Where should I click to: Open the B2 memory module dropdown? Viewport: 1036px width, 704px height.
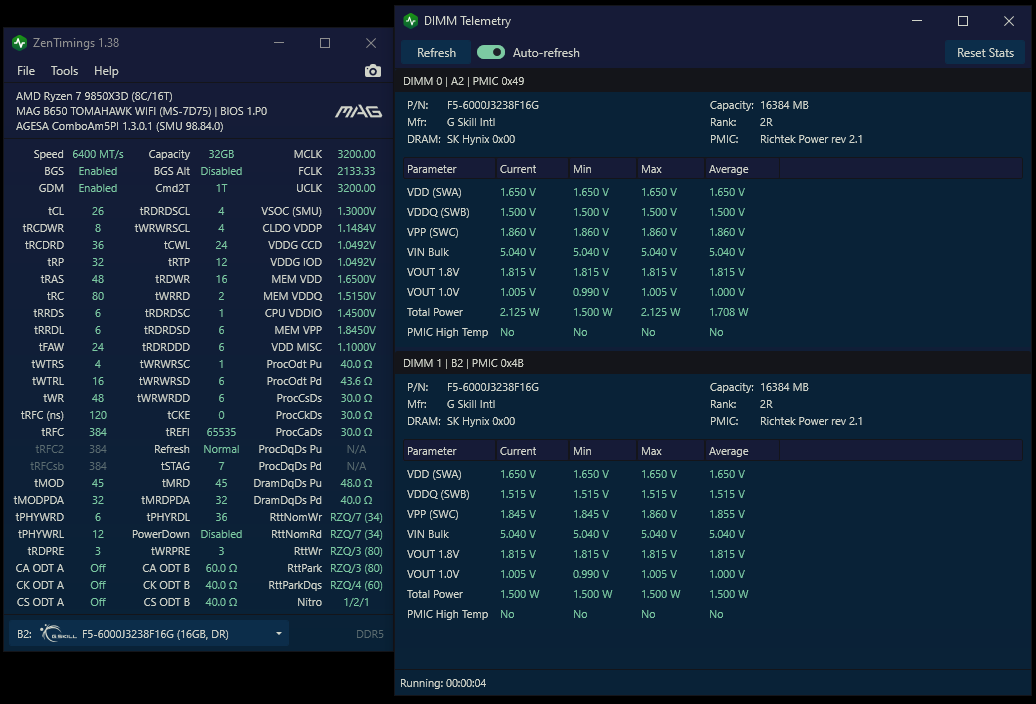point(149,634)
